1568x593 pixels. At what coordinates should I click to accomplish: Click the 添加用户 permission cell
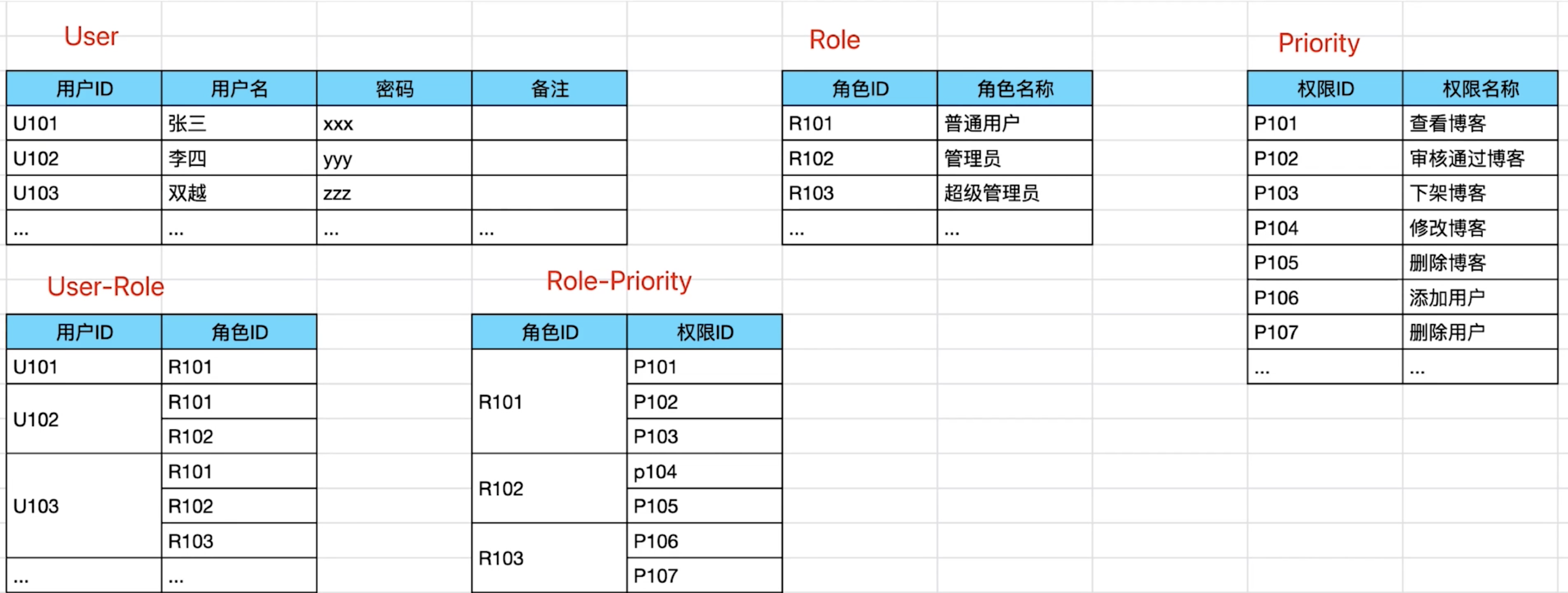click(1480, 298)
